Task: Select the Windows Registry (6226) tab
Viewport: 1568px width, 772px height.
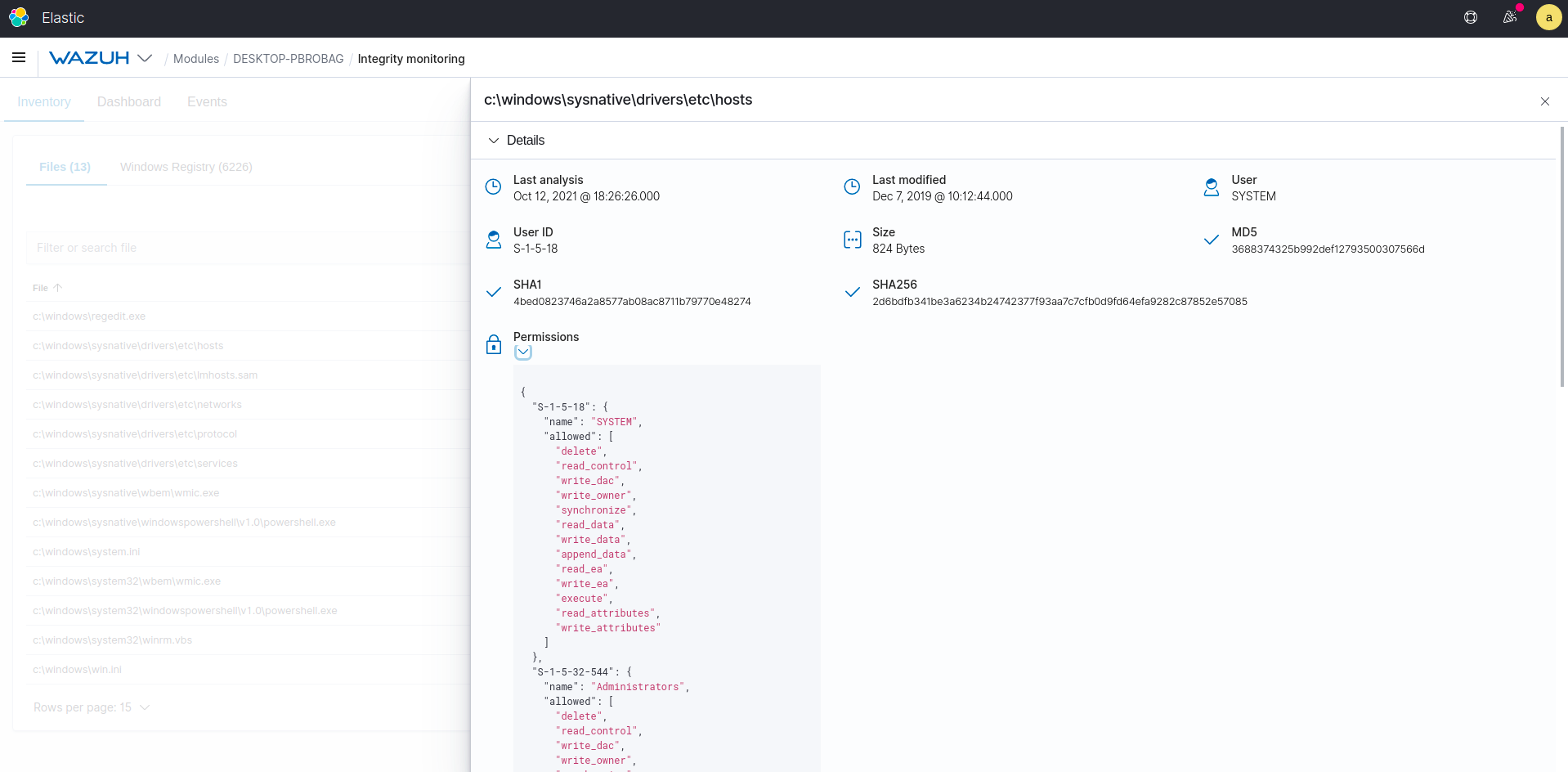Action: point(186,167)
